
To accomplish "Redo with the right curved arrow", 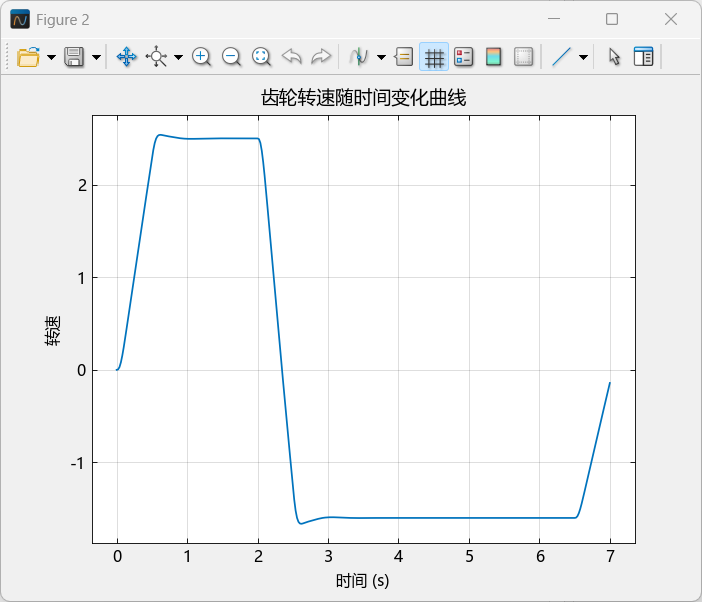I will tap(321, 57).
